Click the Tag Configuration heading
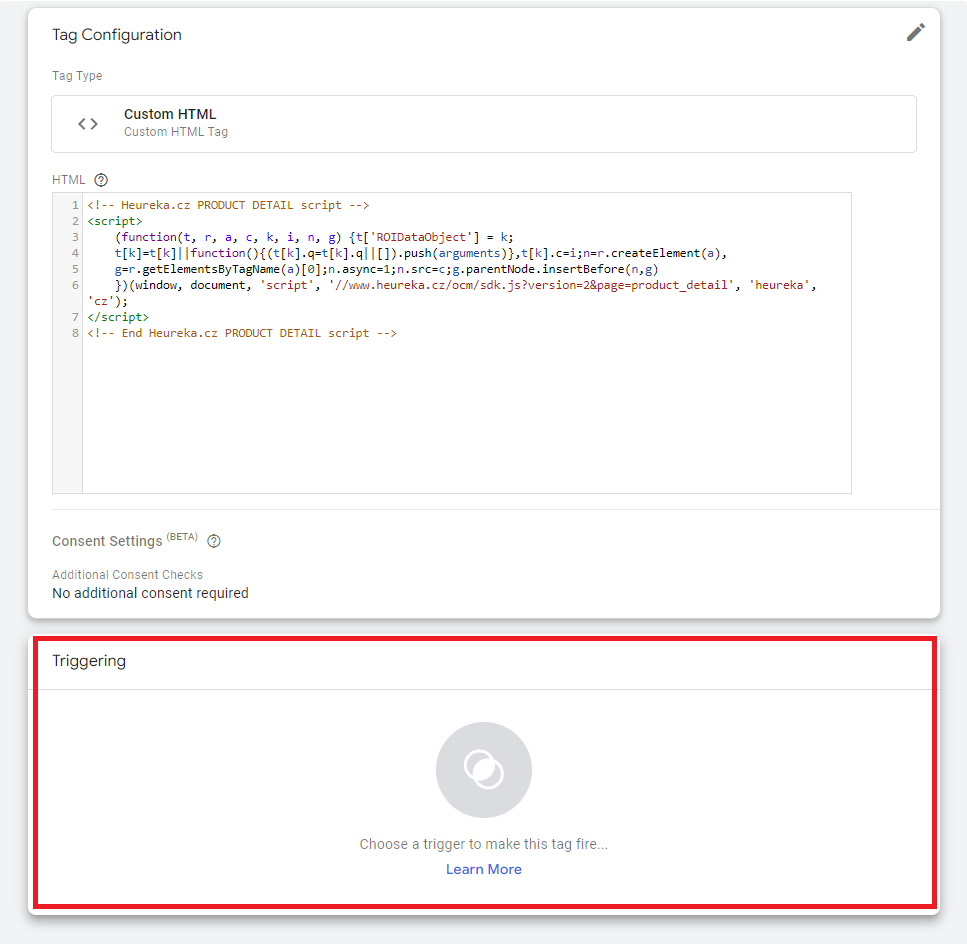Screen dimensions: 967x944 coord(117,35)
